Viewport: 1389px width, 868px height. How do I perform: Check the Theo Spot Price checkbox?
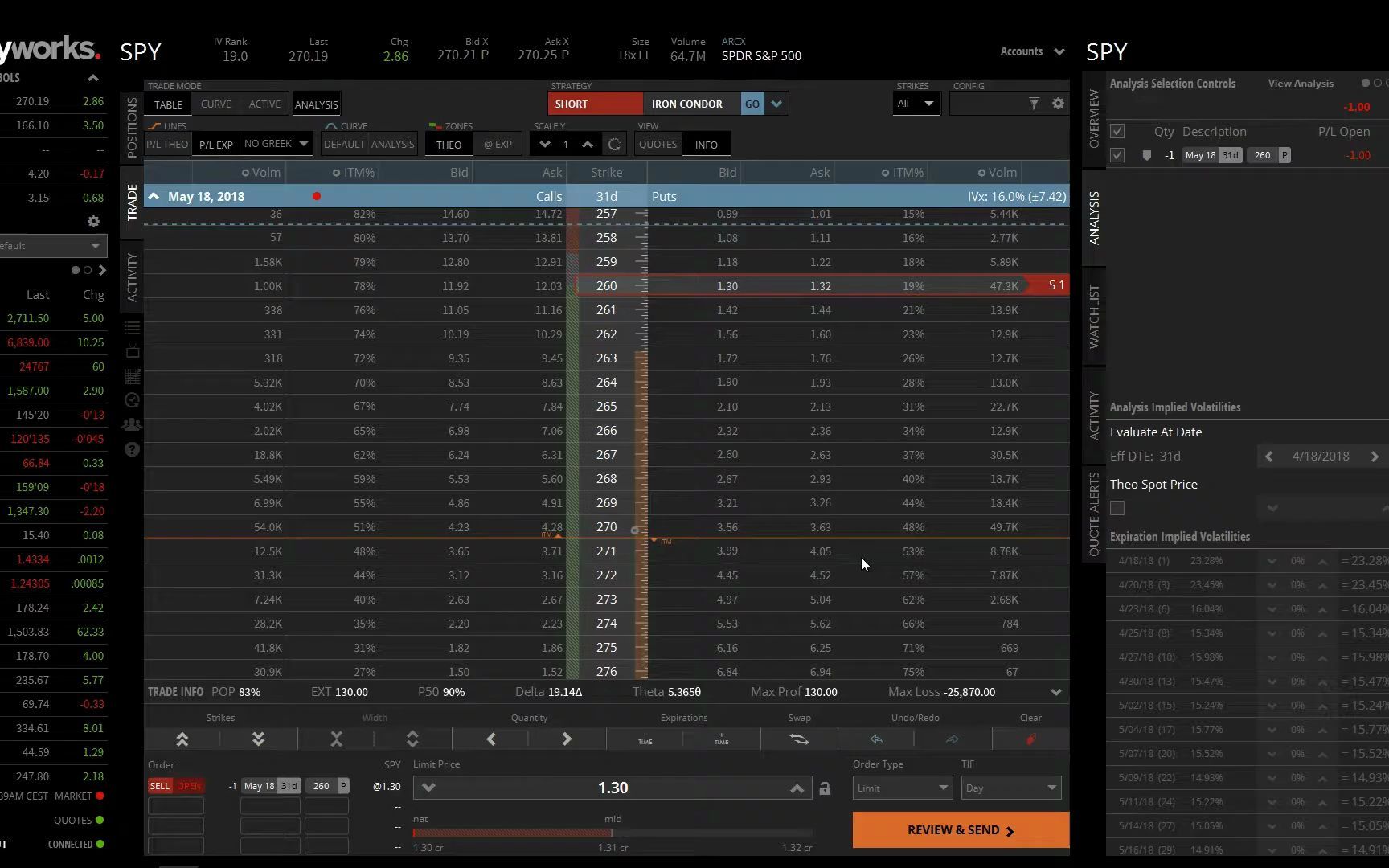coord(1117,508)
